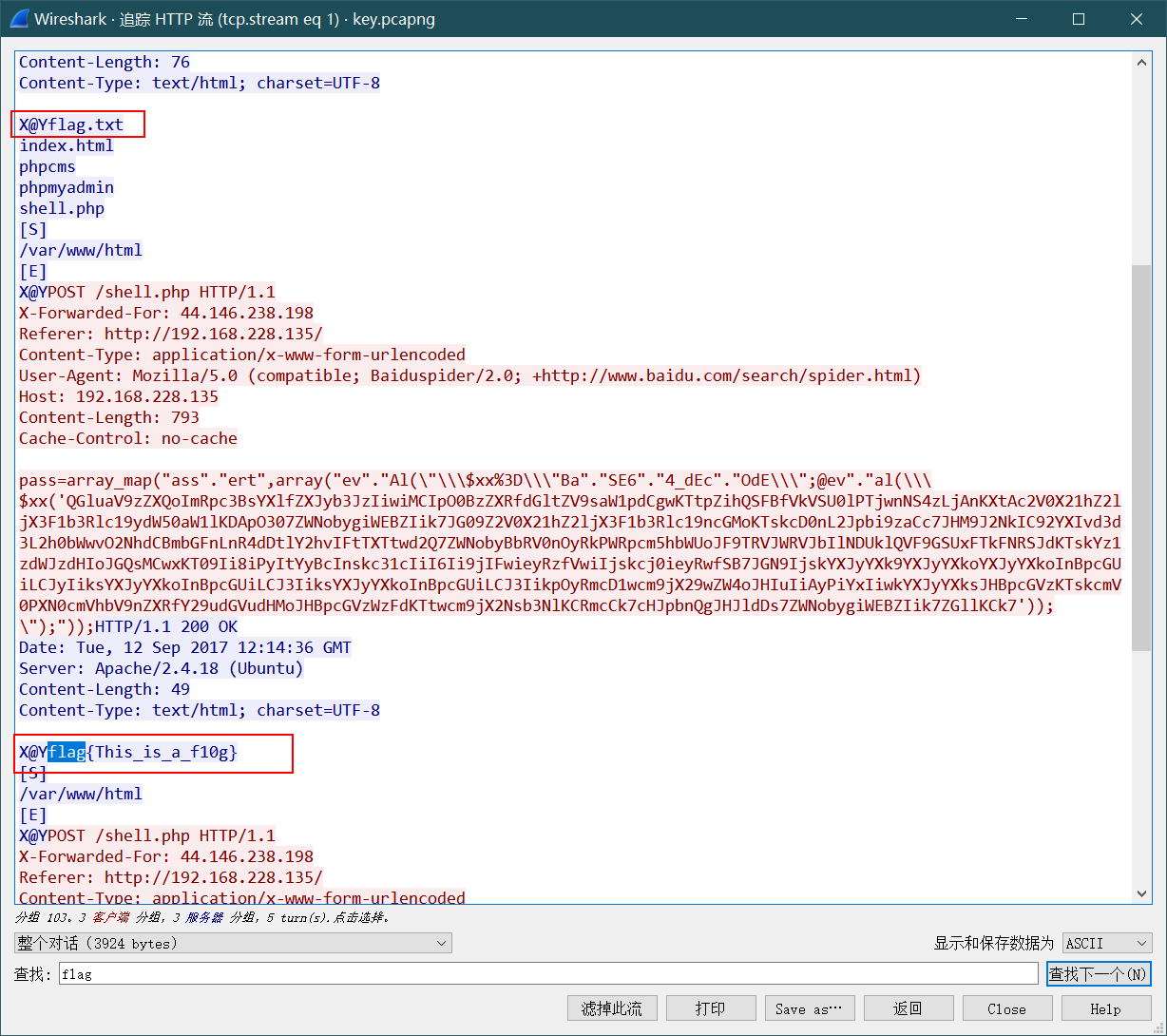Click the index.html line in stream
Viewport: 1167px width, 1036px height.
pyautogui.click(x=67, y=145)
